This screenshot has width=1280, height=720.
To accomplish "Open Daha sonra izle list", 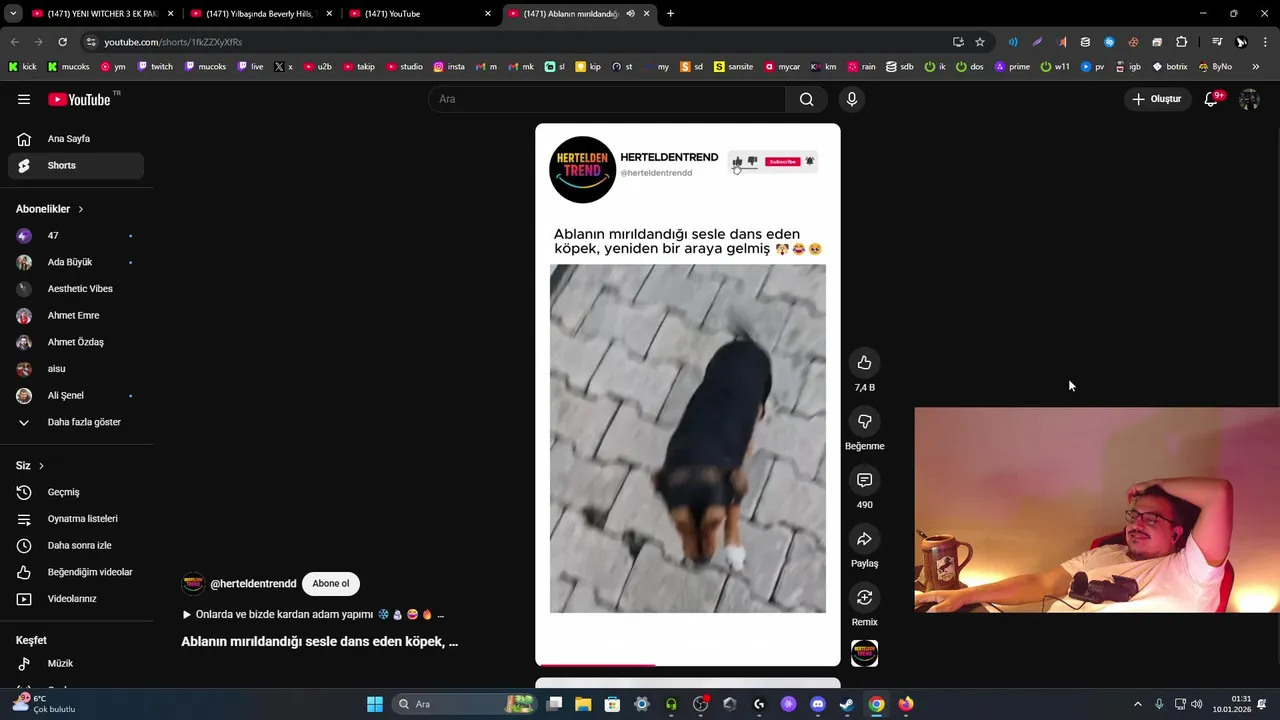I will (x=76, y=545).
